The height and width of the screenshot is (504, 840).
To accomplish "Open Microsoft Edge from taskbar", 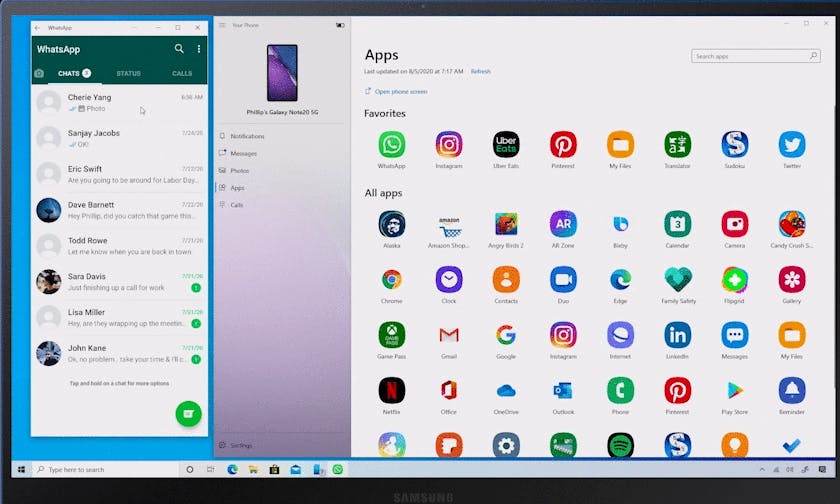I will tap(232, 469).
